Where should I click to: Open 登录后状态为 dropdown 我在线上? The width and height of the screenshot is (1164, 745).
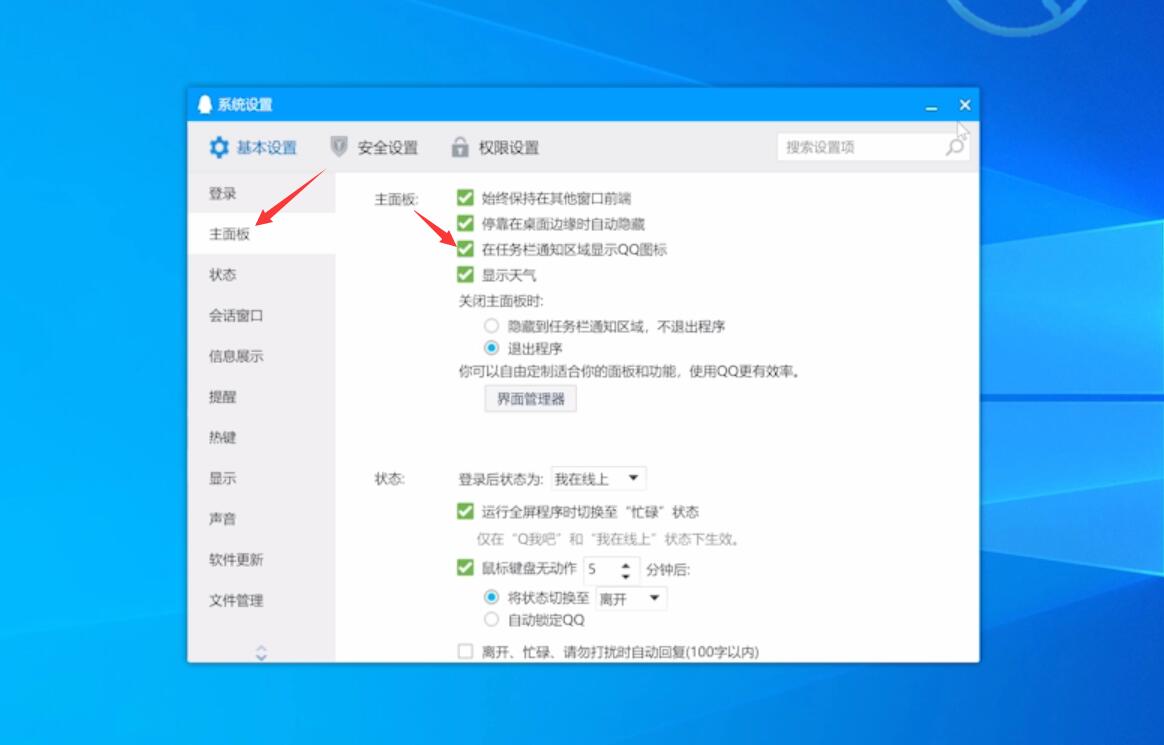click(x=598, y=479)
